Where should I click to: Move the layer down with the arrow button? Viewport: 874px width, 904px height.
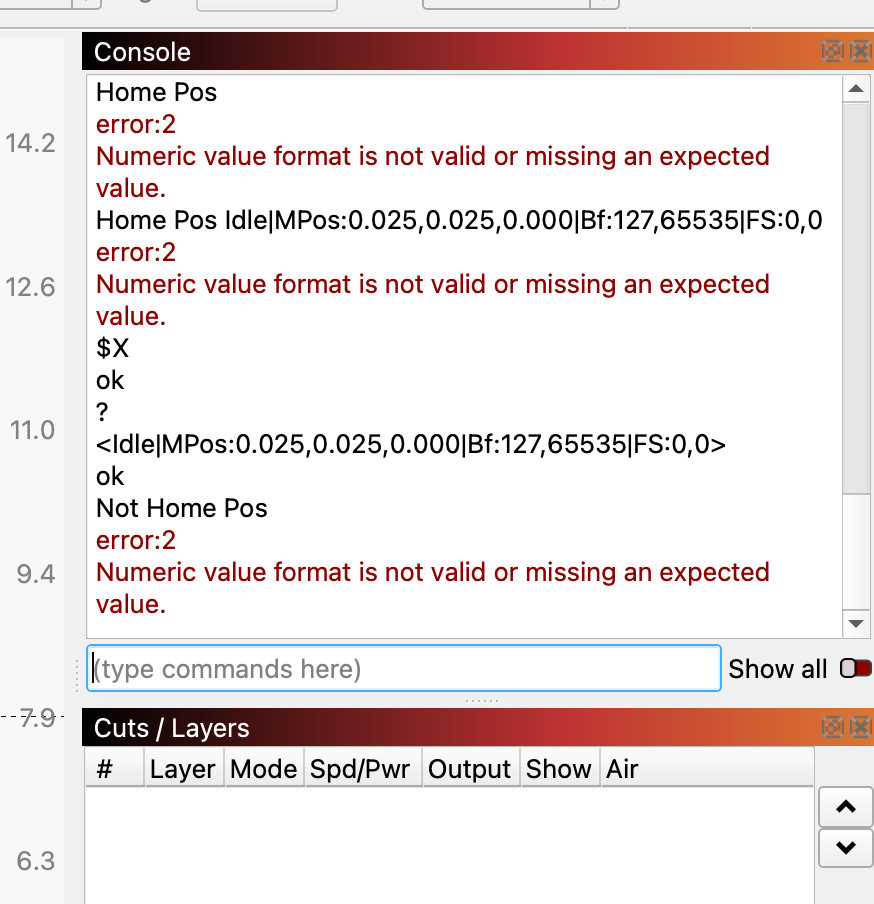coord(846,848)
